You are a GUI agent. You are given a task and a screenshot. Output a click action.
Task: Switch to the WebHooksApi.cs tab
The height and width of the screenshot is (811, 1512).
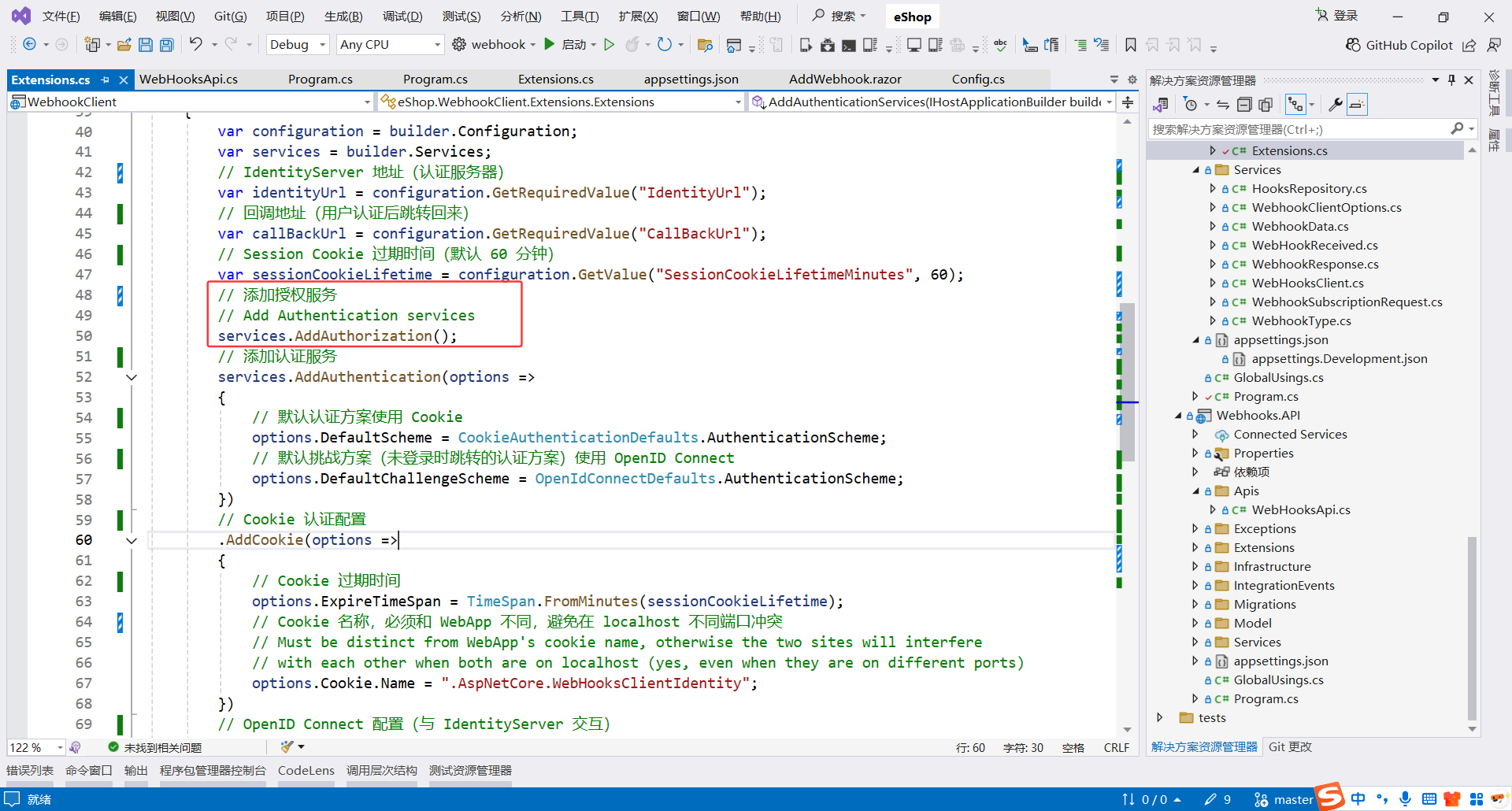click(188, 80)
